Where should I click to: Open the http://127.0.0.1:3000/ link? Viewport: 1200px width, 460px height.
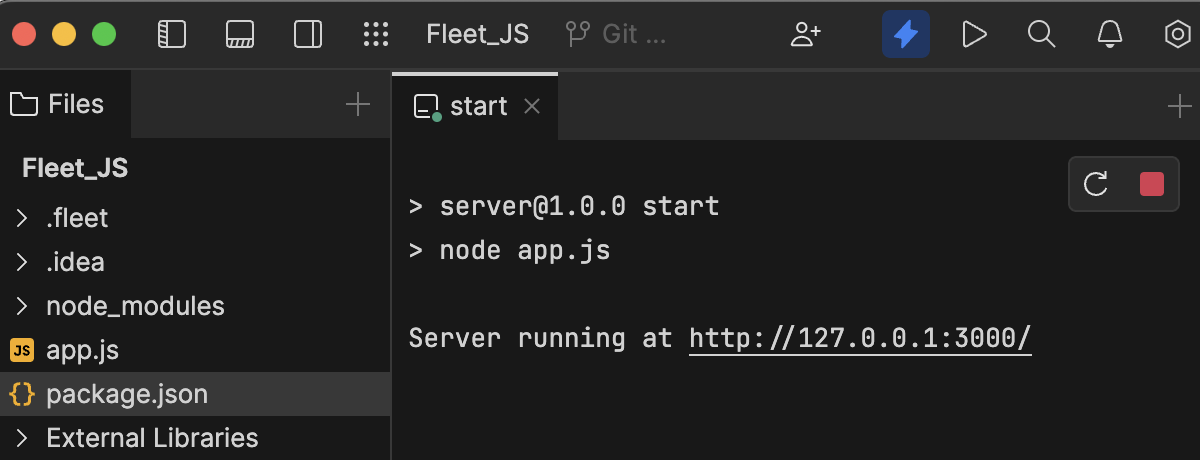[860, 338]
